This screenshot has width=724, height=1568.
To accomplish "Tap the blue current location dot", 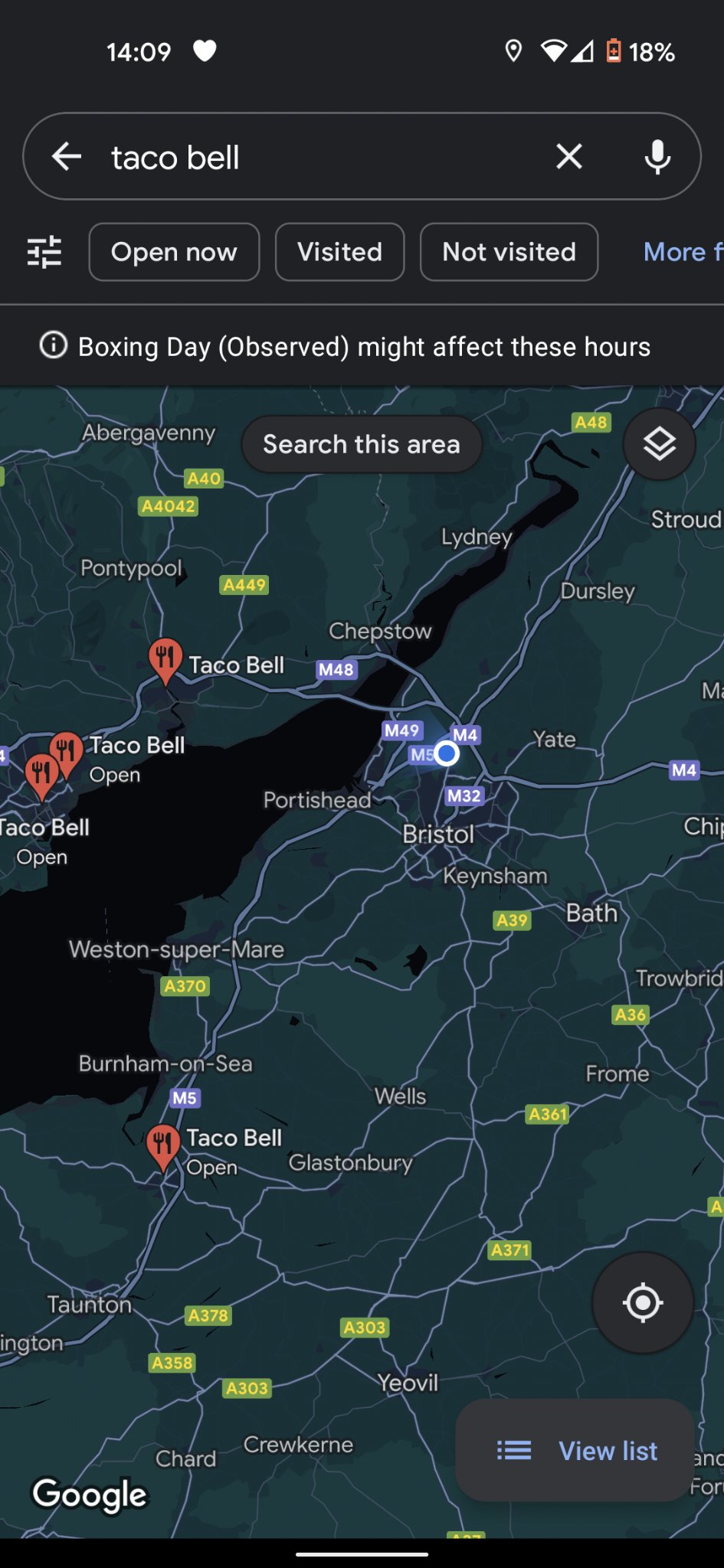I will [x=447, y=753].
